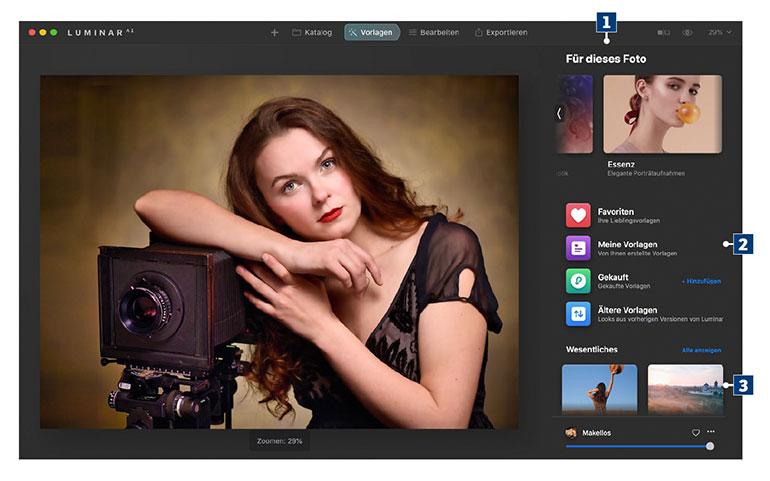The image size is (770, 481).
Task: Toggle the eye preview icon
Action: point(688,32)
